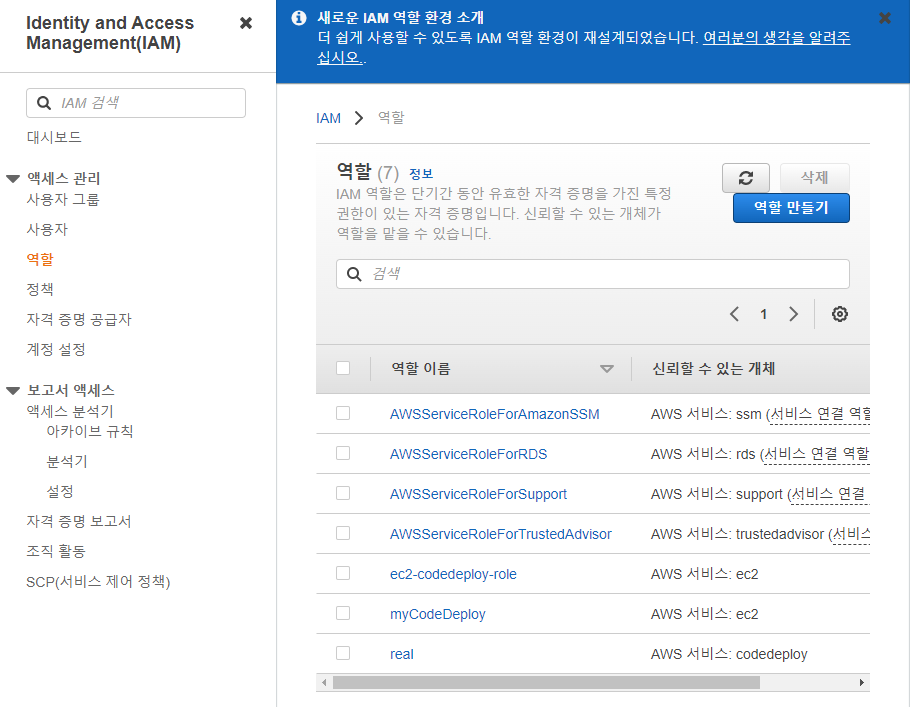The height and width of the screenshot is (707, 917).
Task: Select 역할 in sidebar
Action: pos(40,259)
